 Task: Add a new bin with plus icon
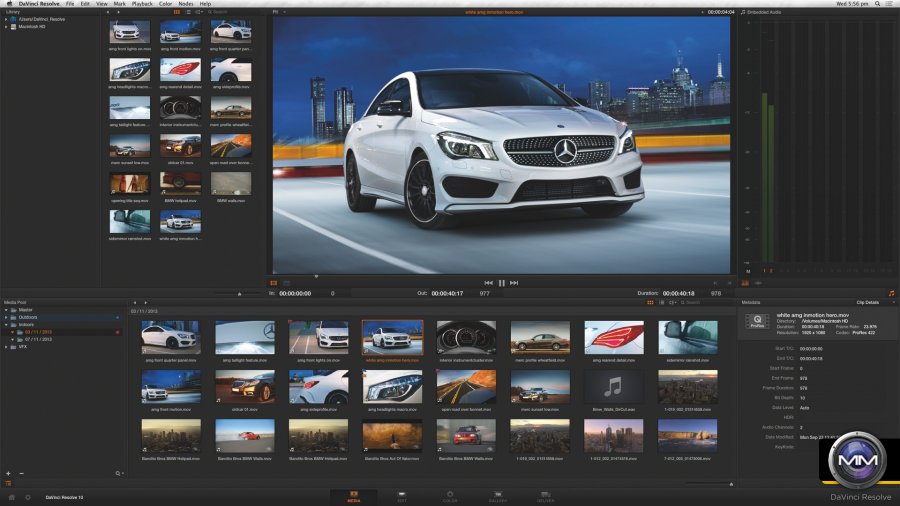click(8, 473)
